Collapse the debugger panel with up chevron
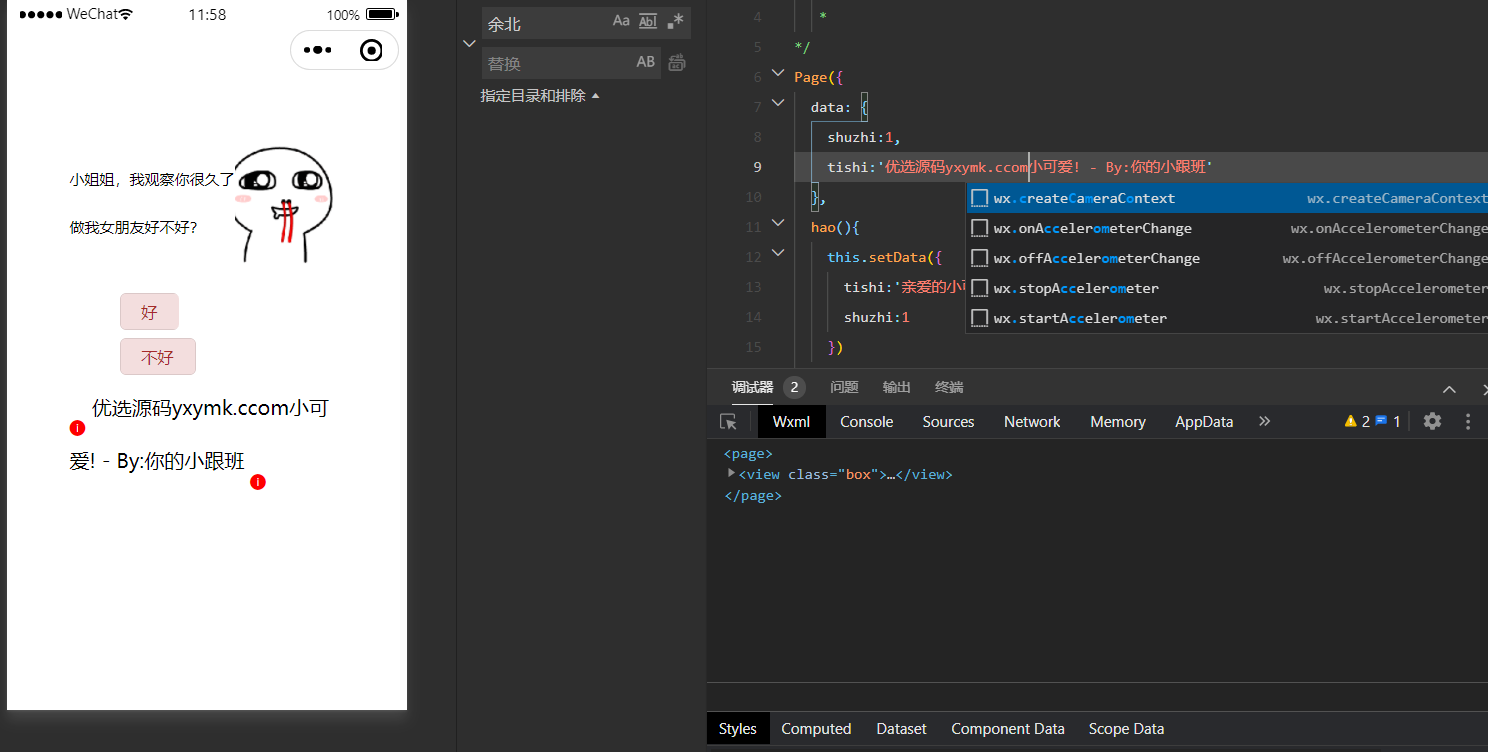The width and height of the screenshot is (1488, 752). pos(1449,389)
